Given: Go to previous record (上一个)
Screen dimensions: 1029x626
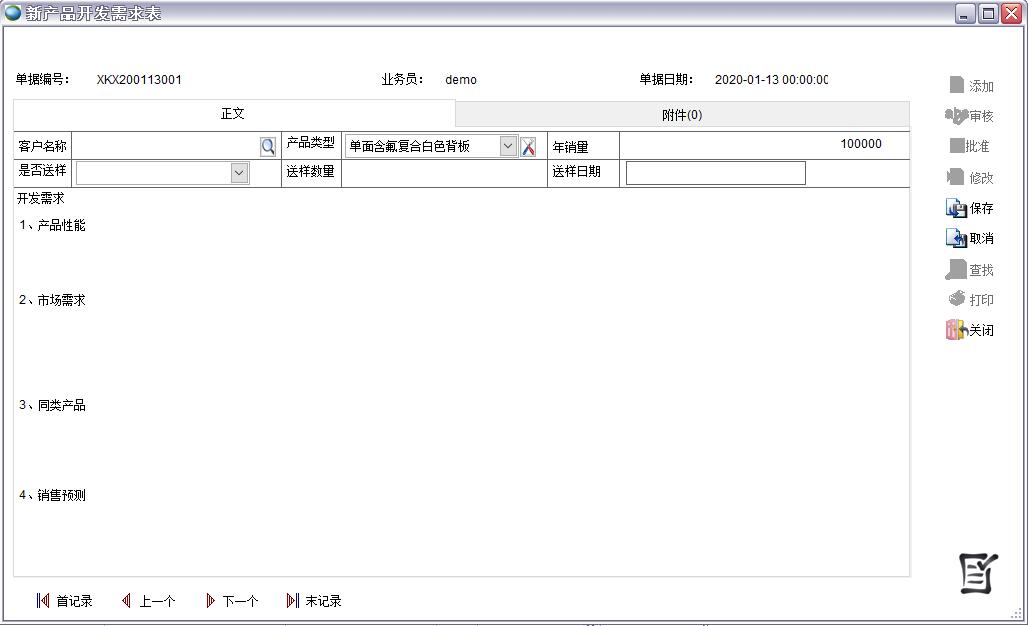Looking at the screenshot, I should (148, 601).
